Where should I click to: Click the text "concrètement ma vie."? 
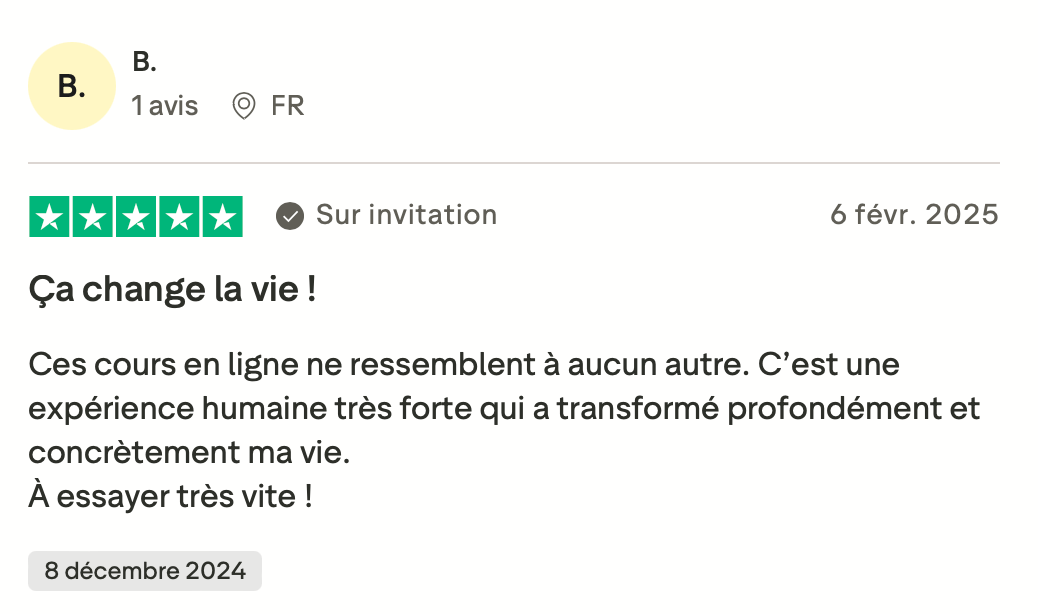pos(189,452)
